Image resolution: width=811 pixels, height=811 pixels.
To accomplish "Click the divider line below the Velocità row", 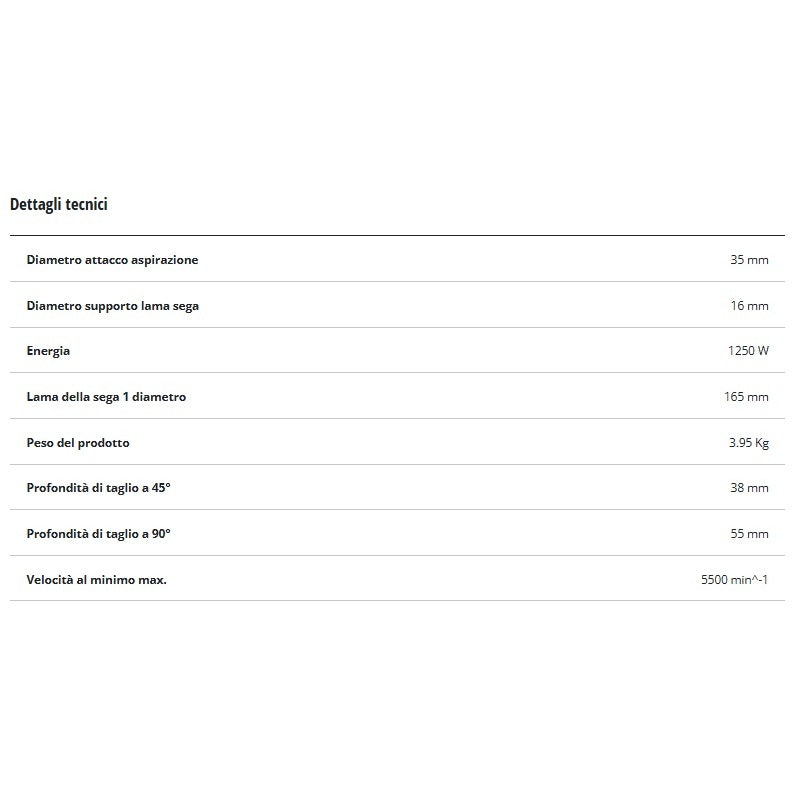I will (397, 601).
